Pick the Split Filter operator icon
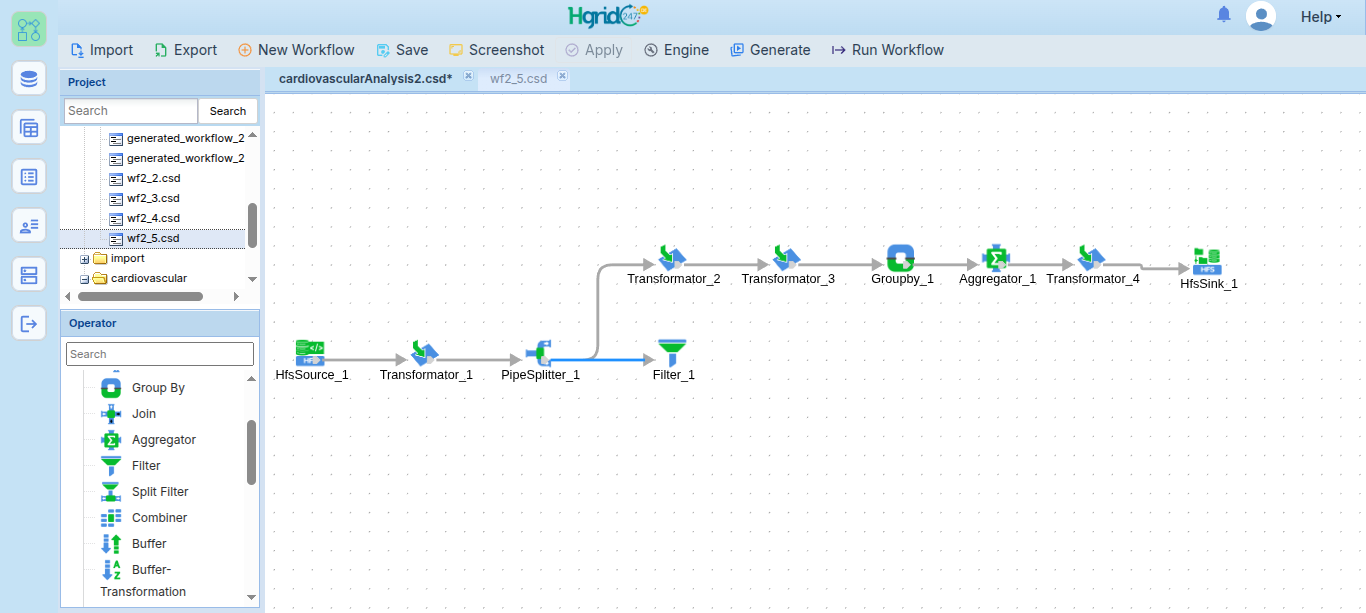 (x=111, y=492)
